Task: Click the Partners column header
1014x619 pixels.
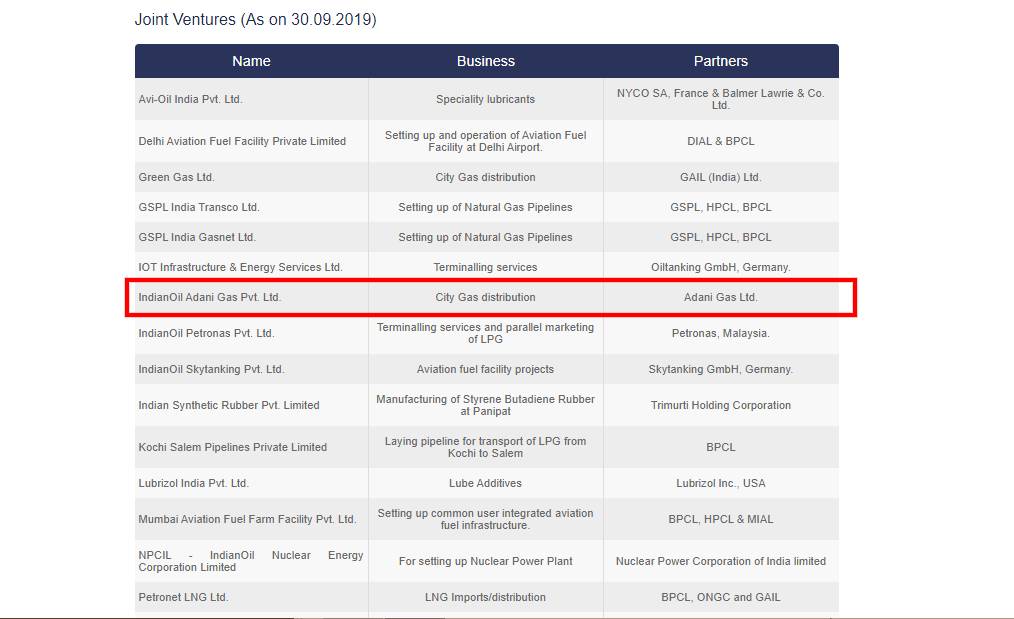Action: pos(720,61)
